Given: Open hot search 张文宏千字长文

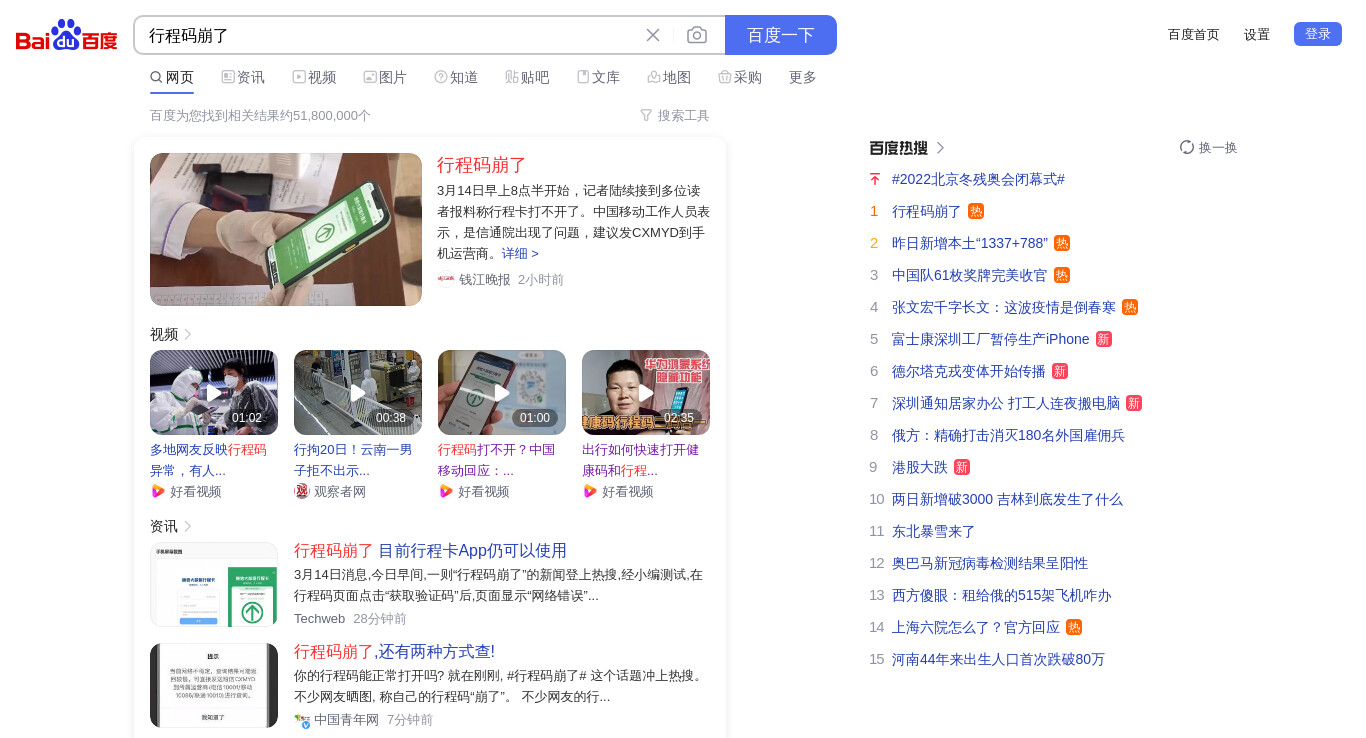Looking at the screenshot, I should pyautogui.click(x=1004, y=307).
